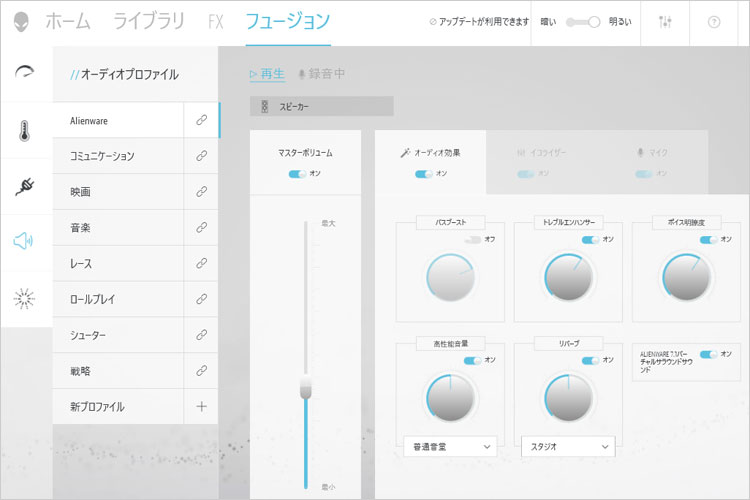The width and height of the screenshot is (750, 500).
Task: Open the sunburst sidebar icon
Action: point(24,299)
